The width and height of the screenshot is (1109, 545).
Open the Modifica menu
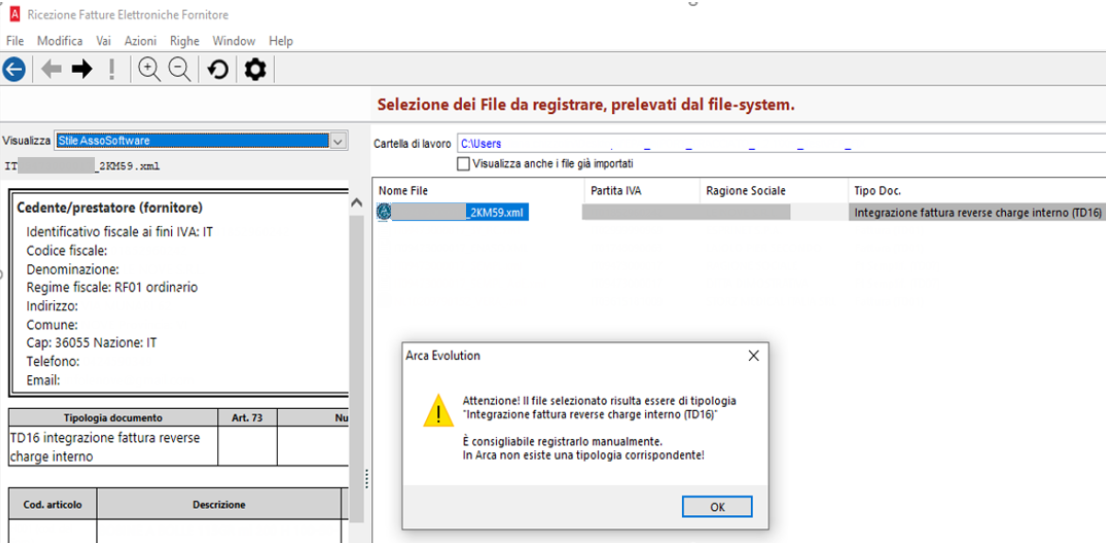(x=59, y=41)
